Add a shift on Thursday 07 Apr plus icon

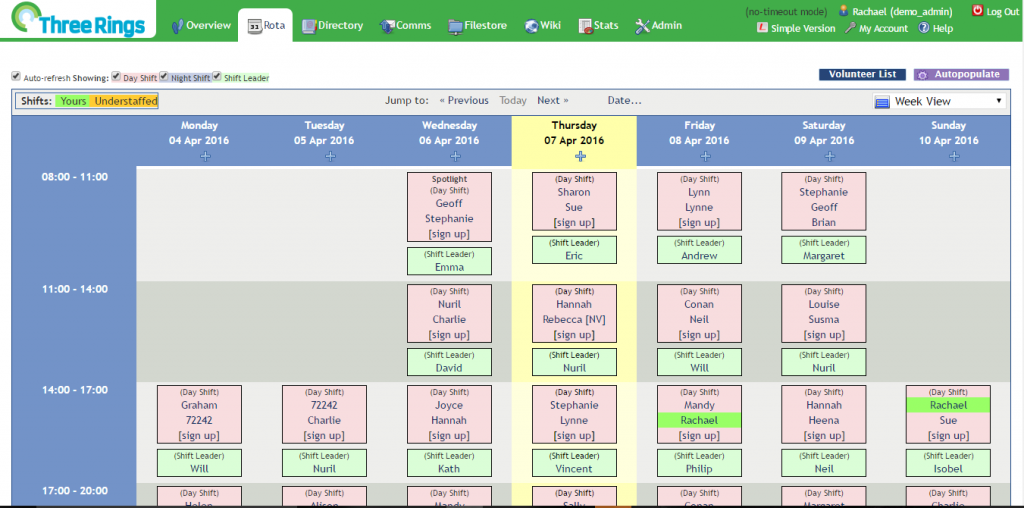[581, 156]
